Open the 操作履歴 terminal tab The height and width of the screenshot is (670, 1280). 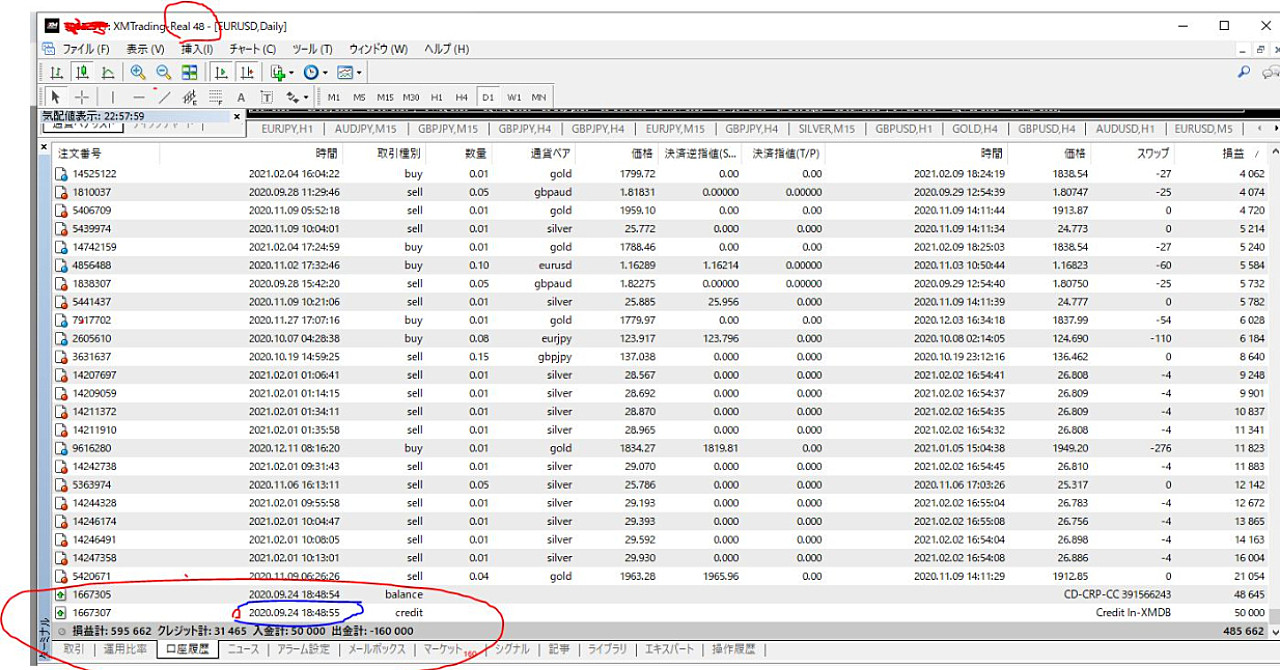(x=733, y=649)
